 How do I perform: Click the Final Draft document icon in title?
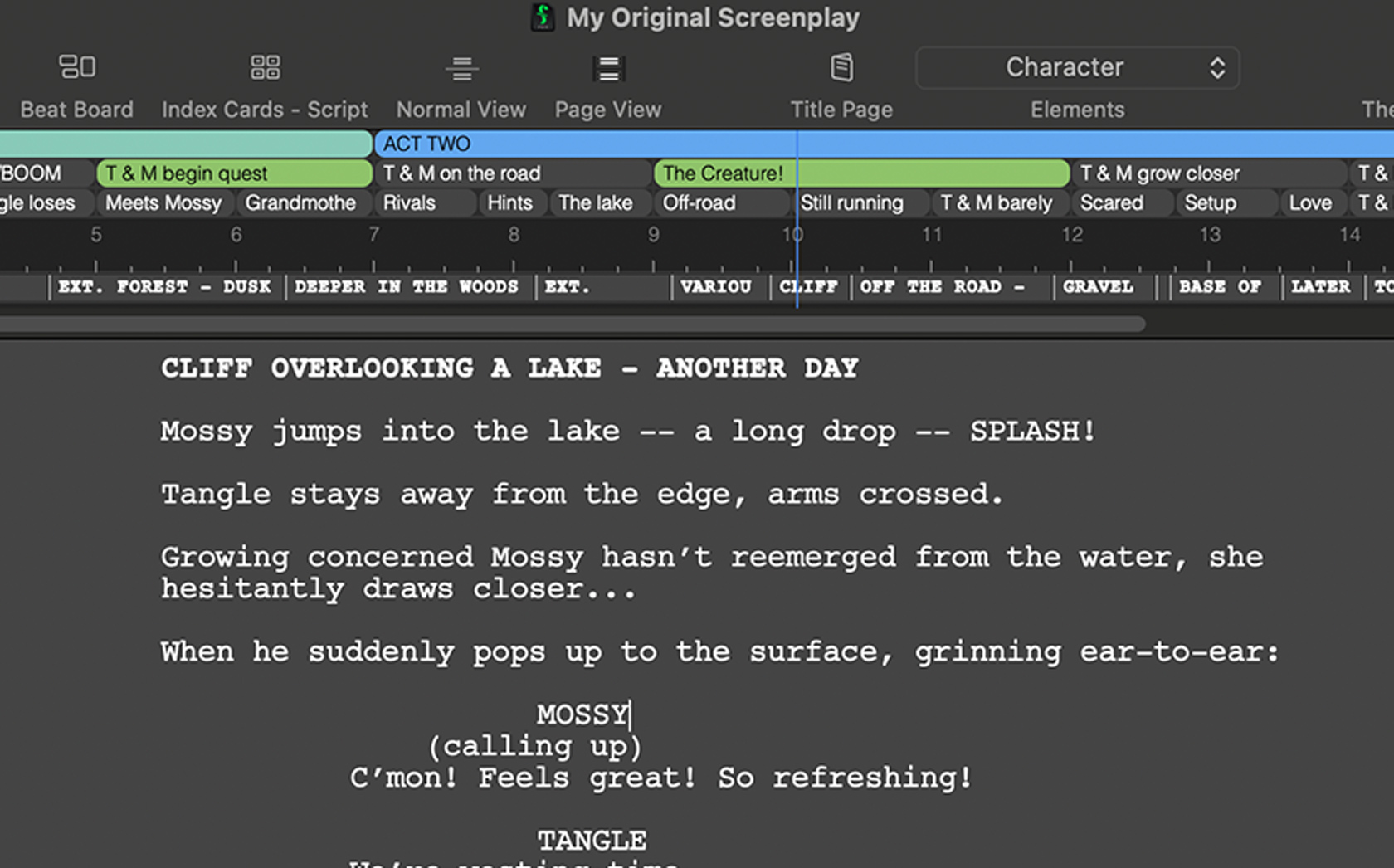[x=543, y=17]
